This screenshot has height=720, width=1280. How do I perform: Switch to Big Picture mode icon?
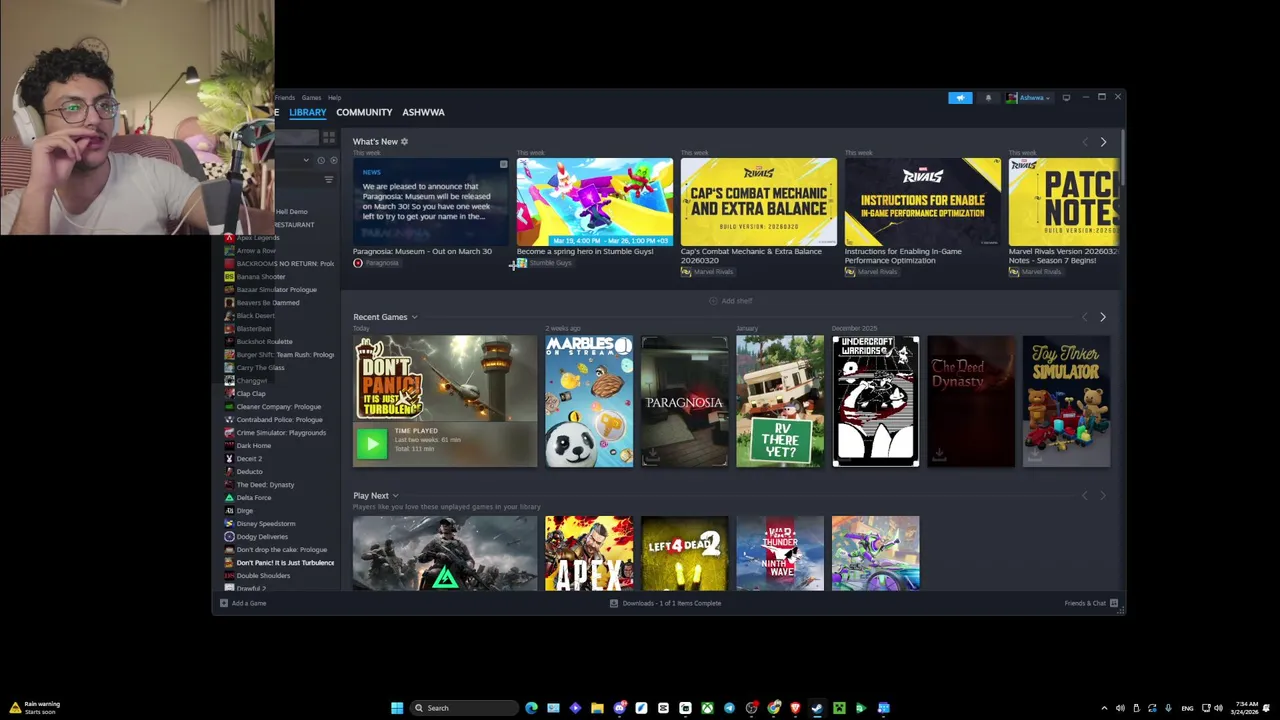1066,98
